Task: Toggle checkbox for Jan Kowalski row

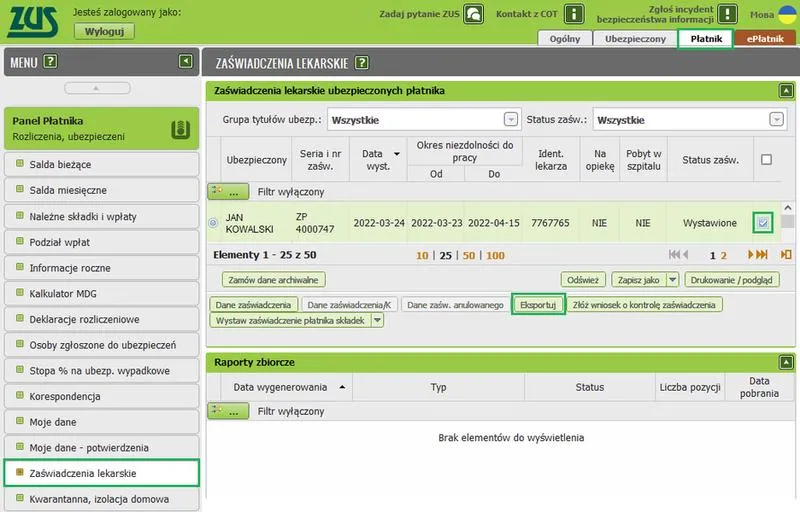Action: 763,223
